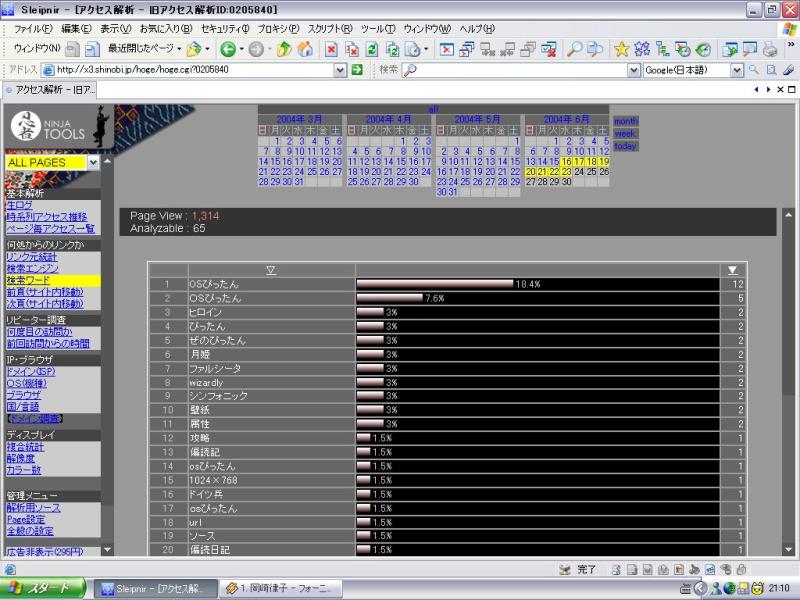Switch to the Sleipnir taskbar button
The height and width of the screenshot is (600, 800).
[154, 589]
